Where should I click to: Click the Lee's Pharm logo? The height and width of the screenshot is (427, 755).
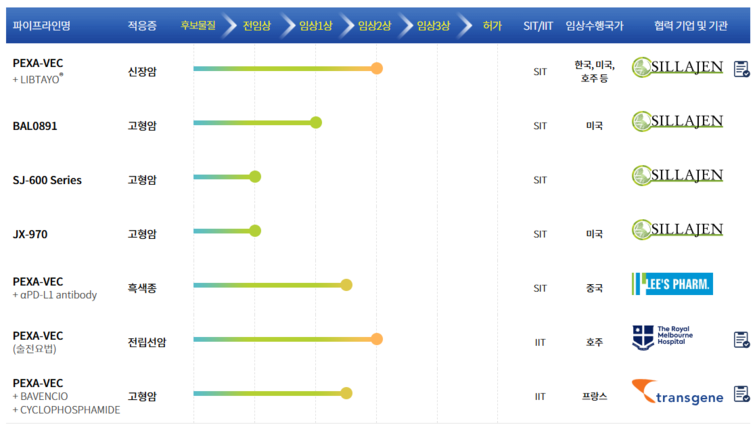coord(672,284)
